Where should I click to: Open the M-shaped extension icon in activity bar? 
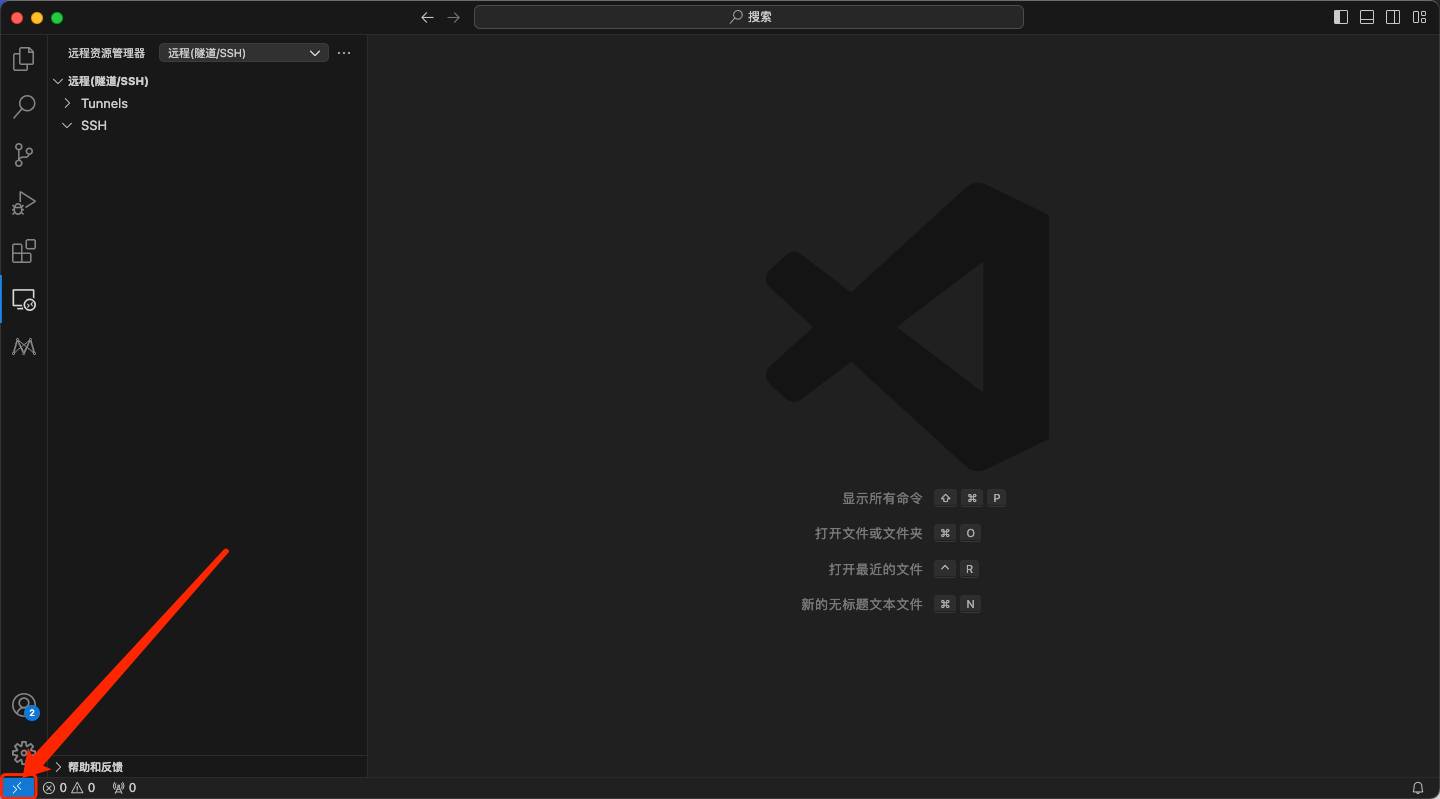point(24,347)
